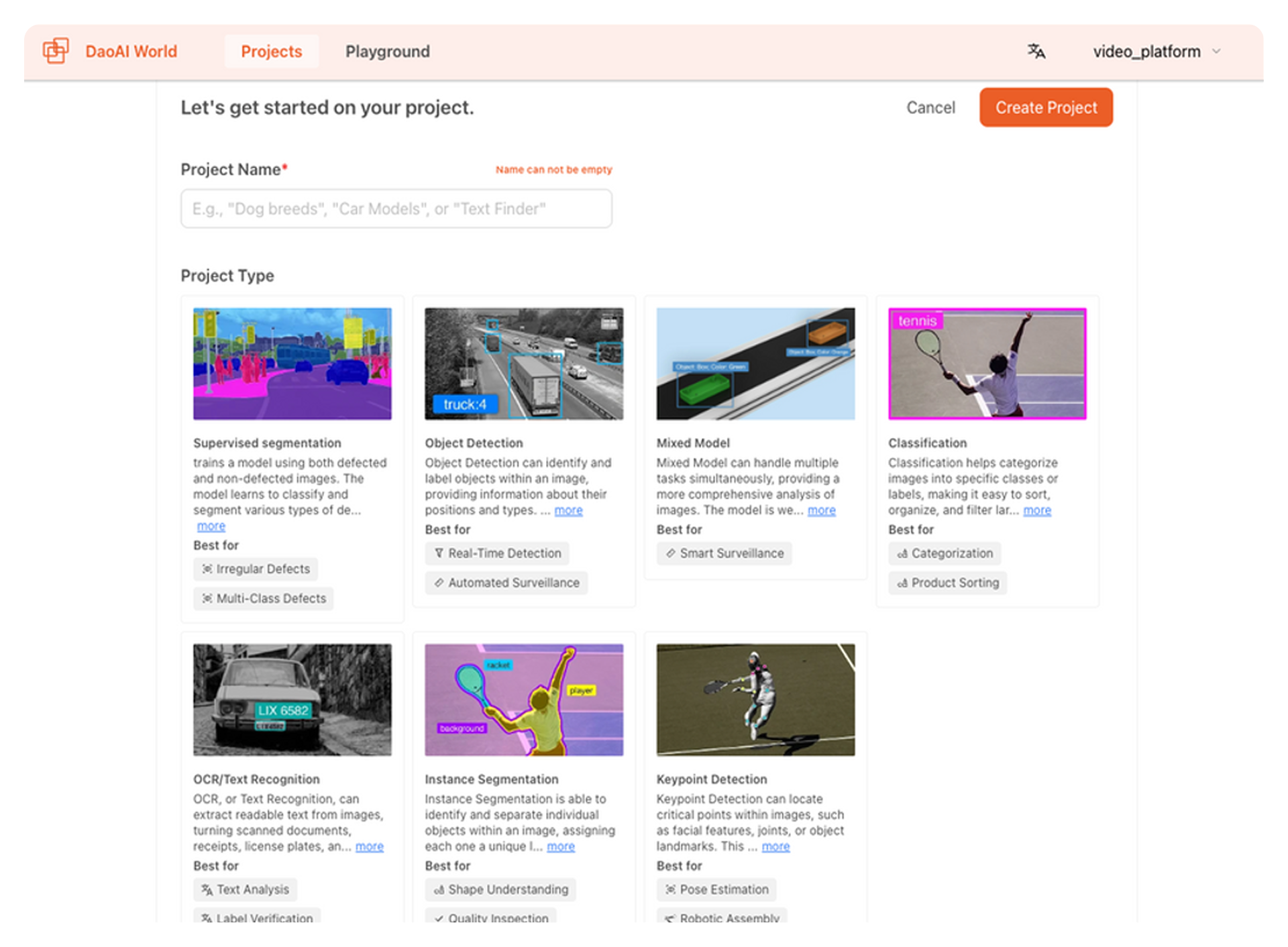The image size is (1288, 947).
Task: Click the Product Sorting tag
Action: click(948, 583)
